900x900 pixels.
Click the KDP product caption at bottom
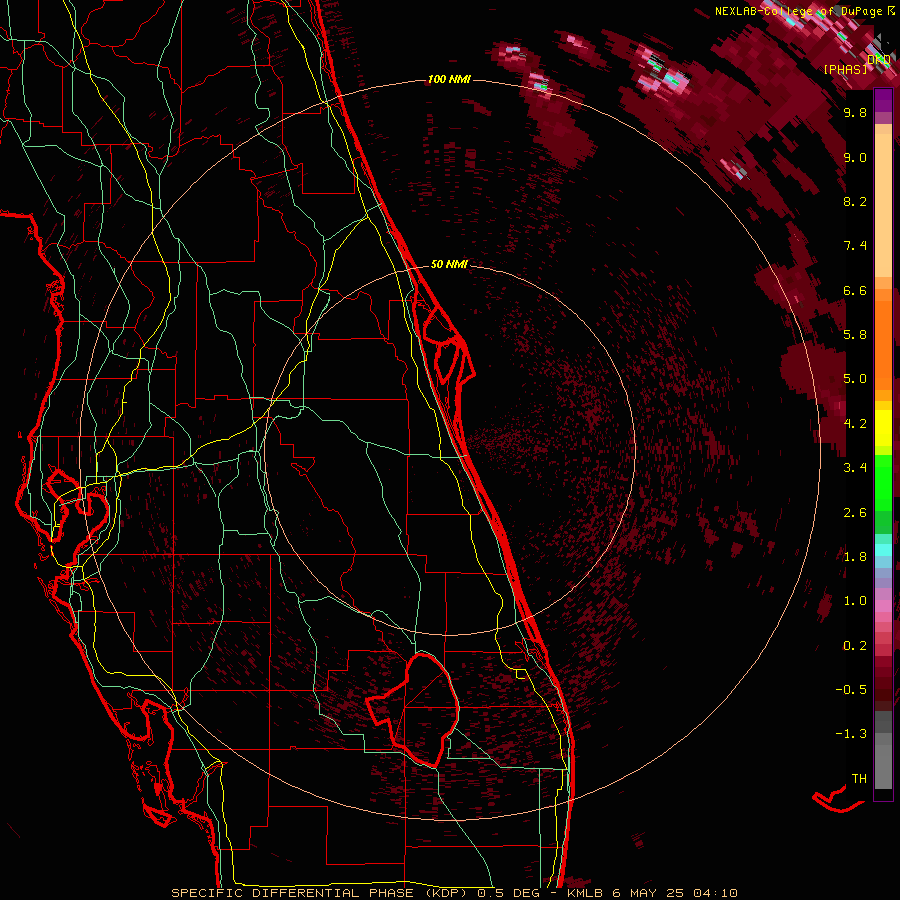(454, 893)
